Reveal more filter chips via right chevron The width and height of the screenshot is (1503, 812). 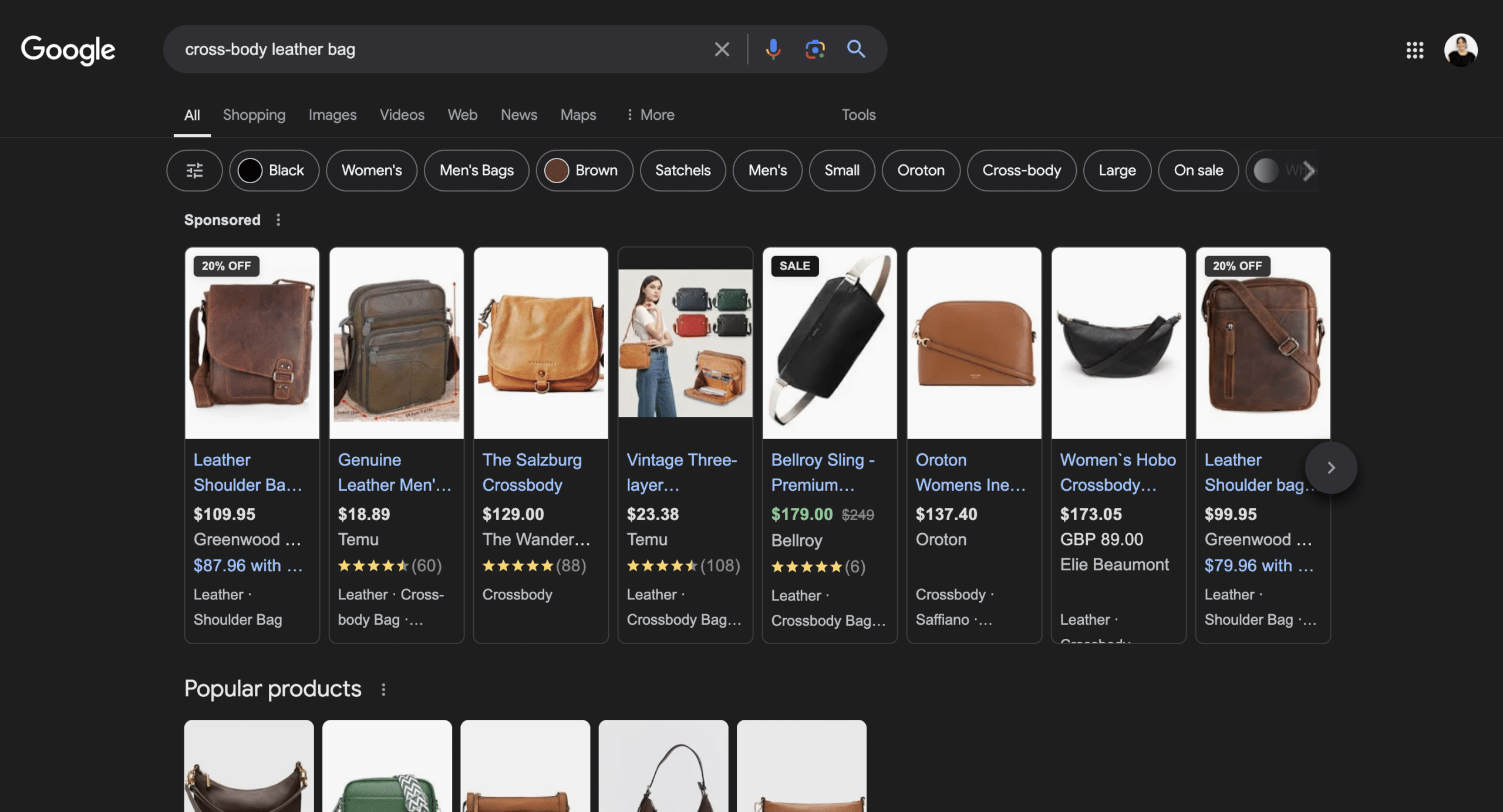tap(1308, 171)
